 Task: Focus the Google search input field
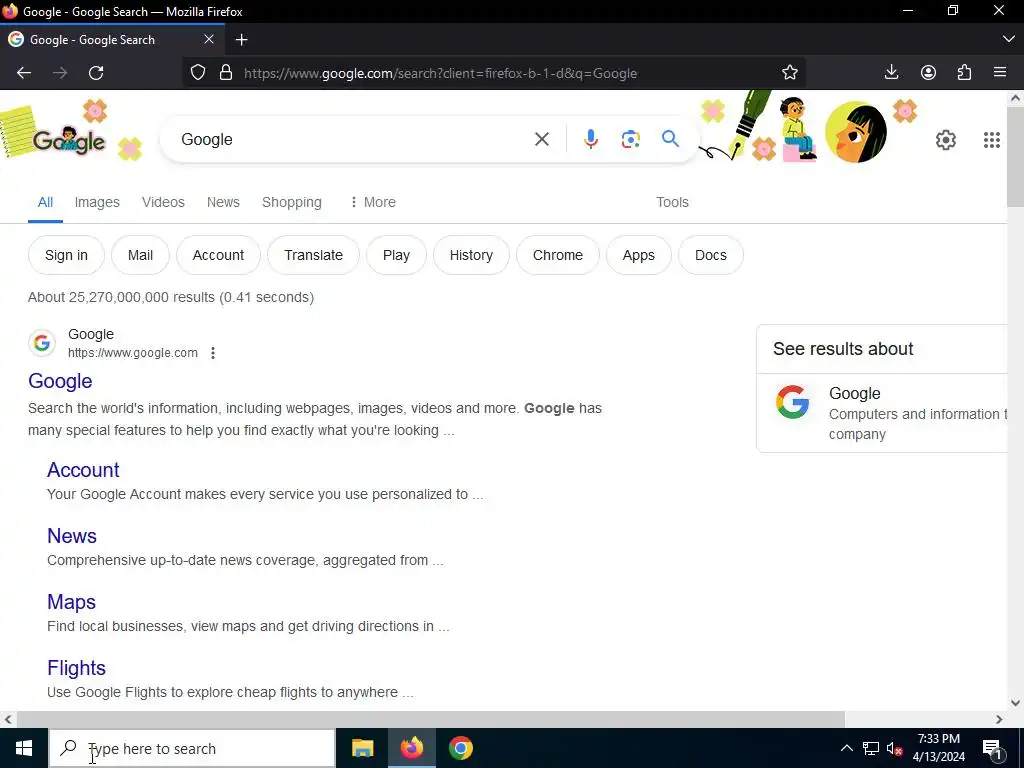point(353,139)
